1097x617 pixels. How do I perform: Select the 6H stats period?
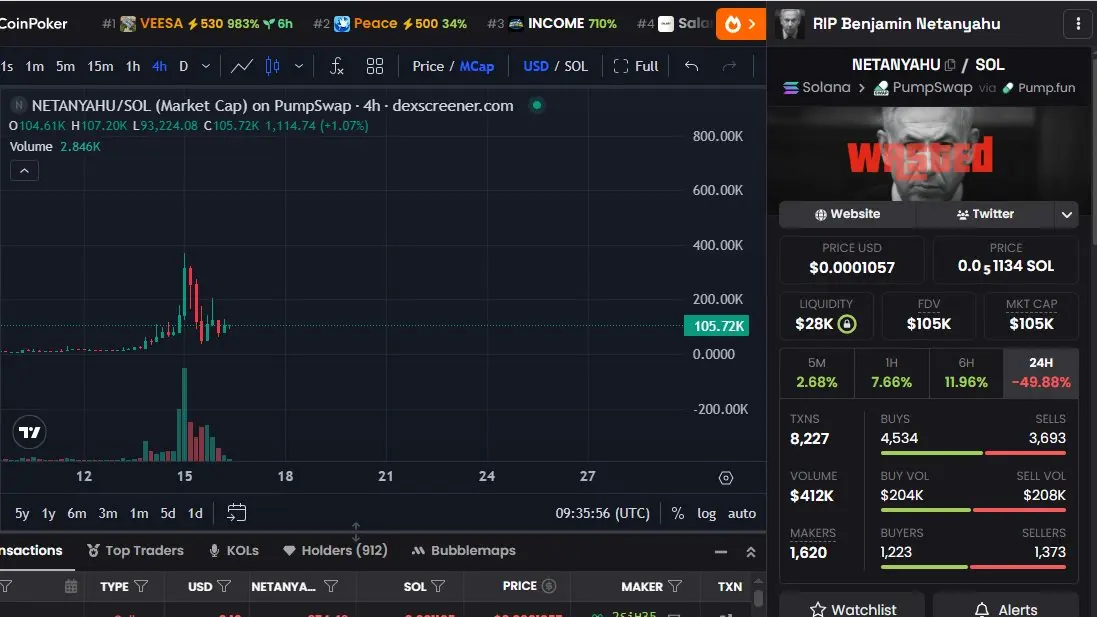point(966,373)
